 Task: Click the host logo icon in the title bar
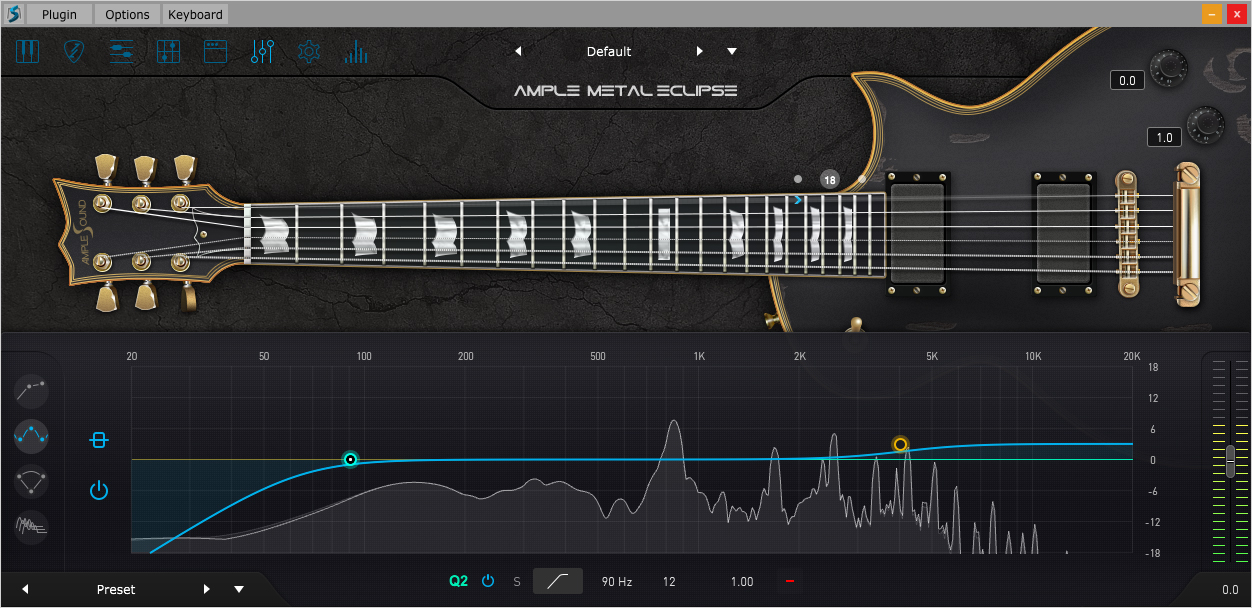click(x=14, y=14)
